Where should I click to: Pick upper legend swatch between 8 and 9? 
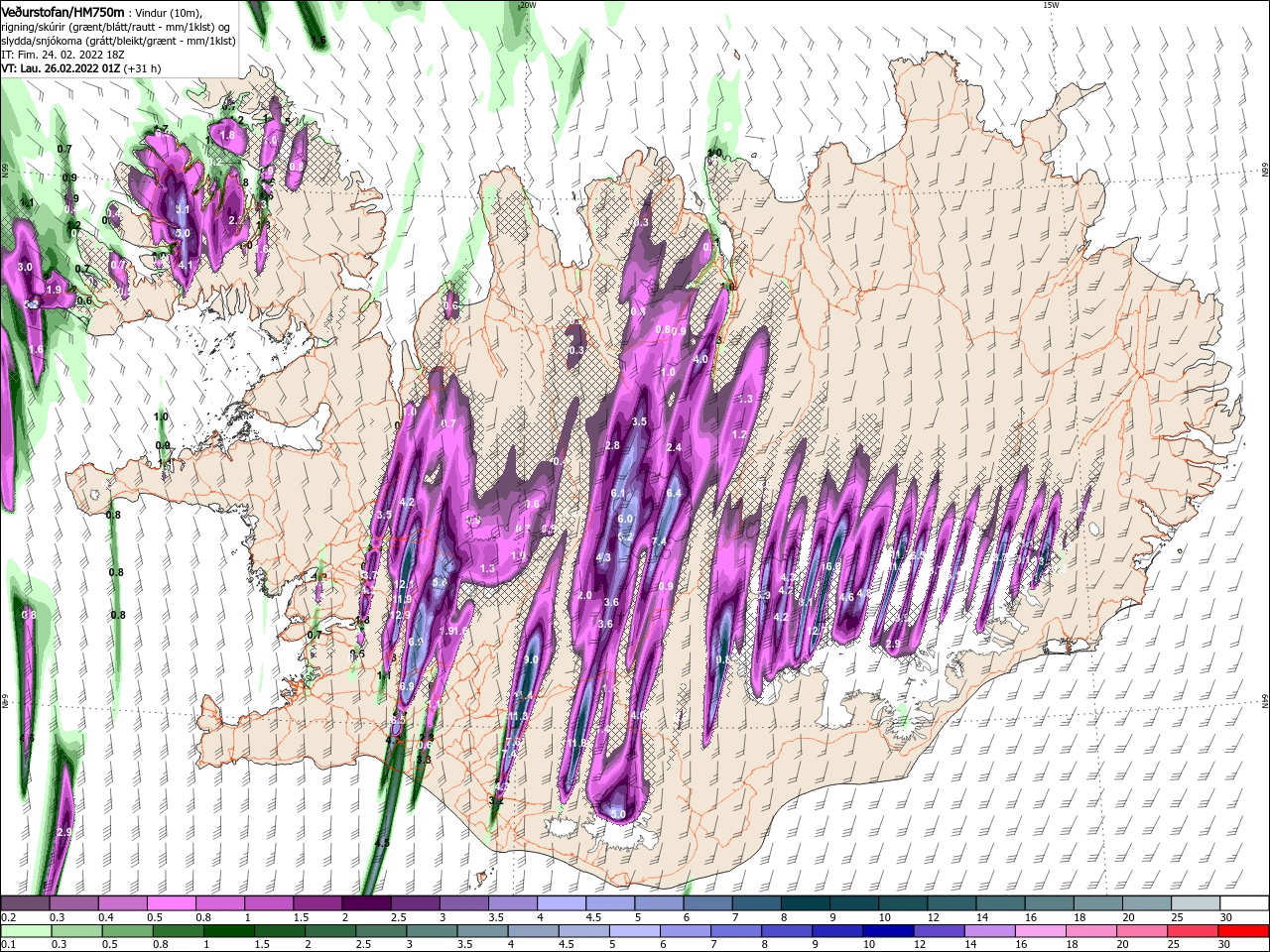click(804, 903)
